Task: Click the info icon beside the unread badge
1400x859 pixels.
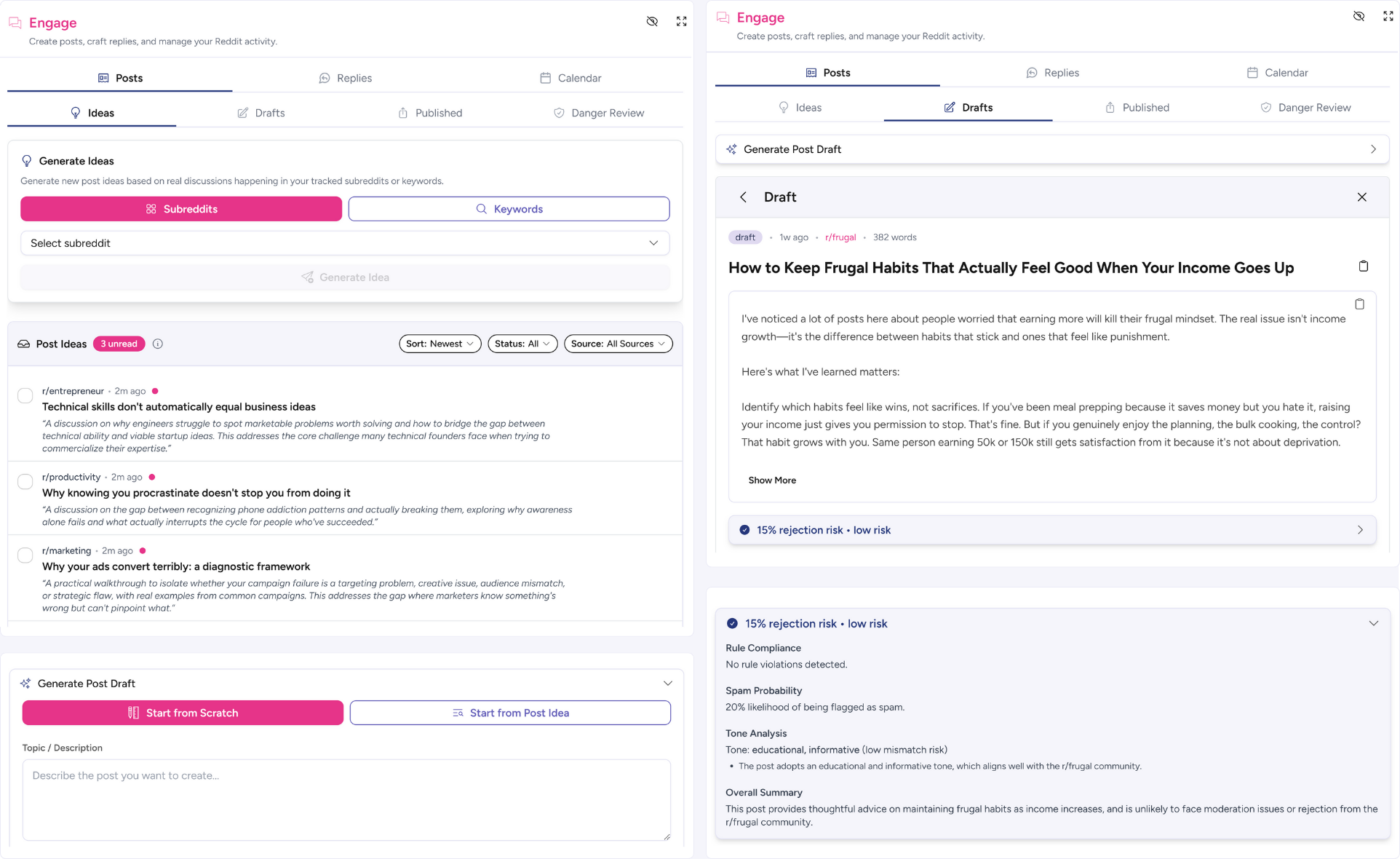Action: pyautogui.click(x=158, y=344)
